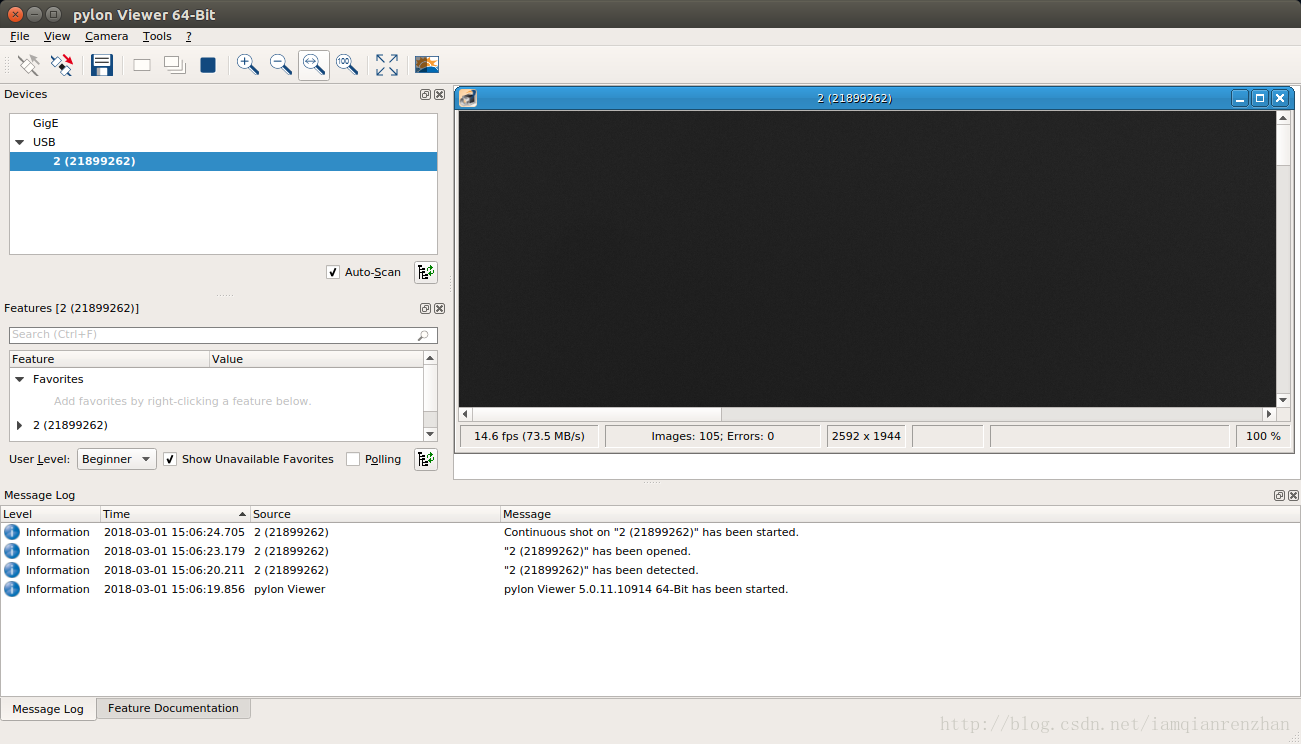Float the Message Log panel
This screenshot has width=1301, height=744.
1279,495
